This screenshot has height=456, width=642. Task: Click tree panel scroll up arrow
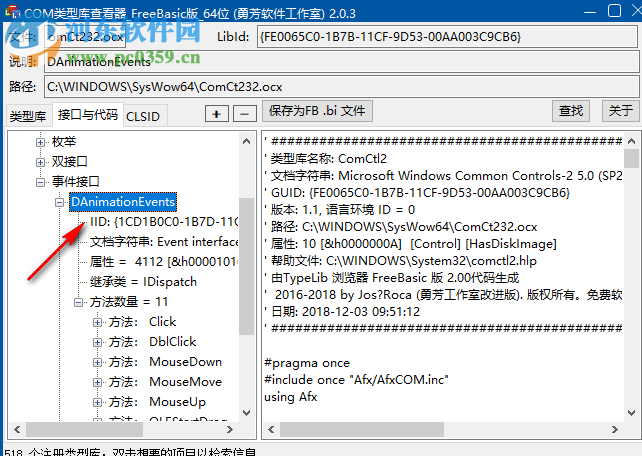(246, 141)
